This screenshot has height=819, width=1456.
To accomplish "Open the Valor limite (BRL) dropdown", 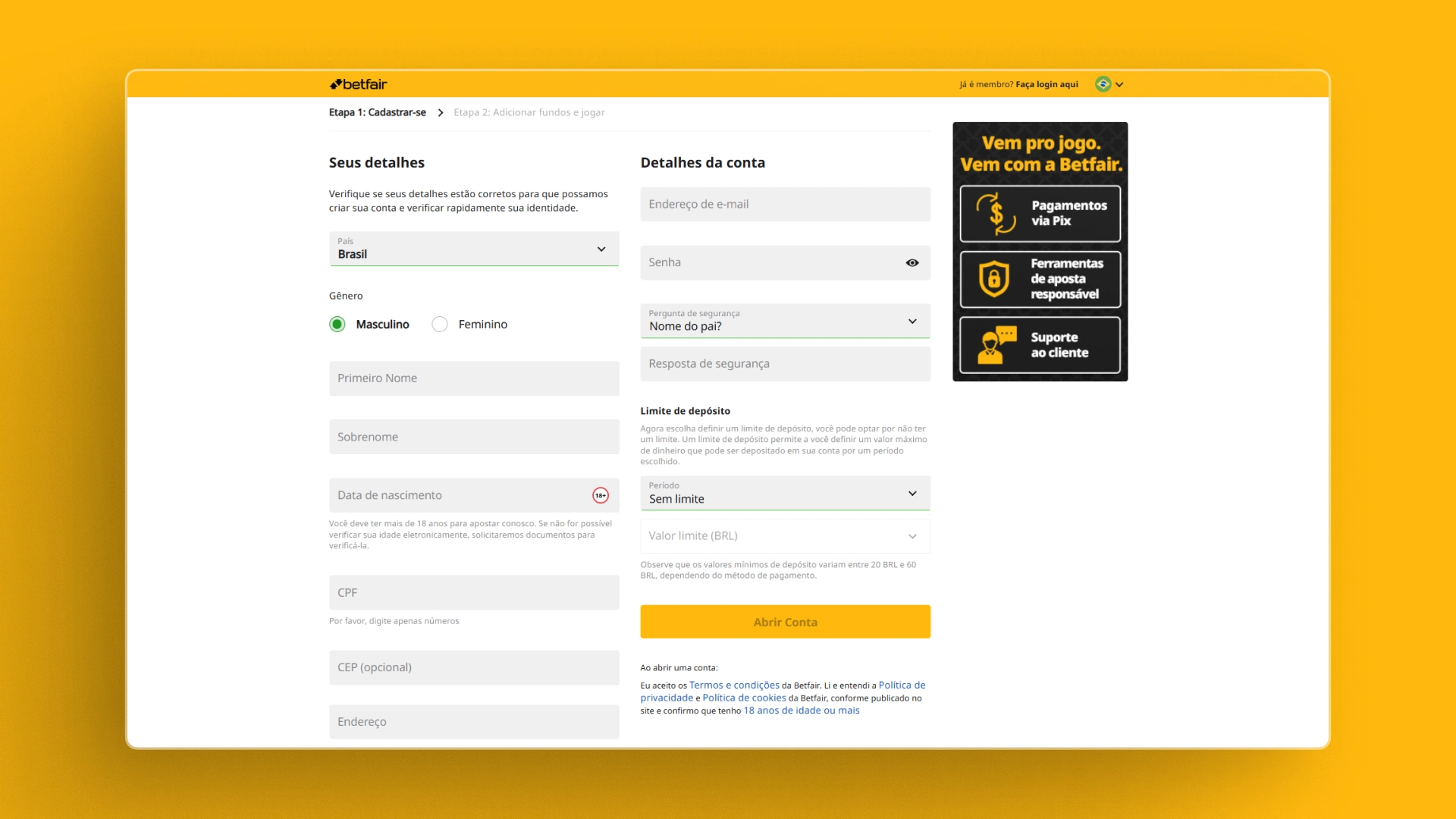I will coord(785,536).
